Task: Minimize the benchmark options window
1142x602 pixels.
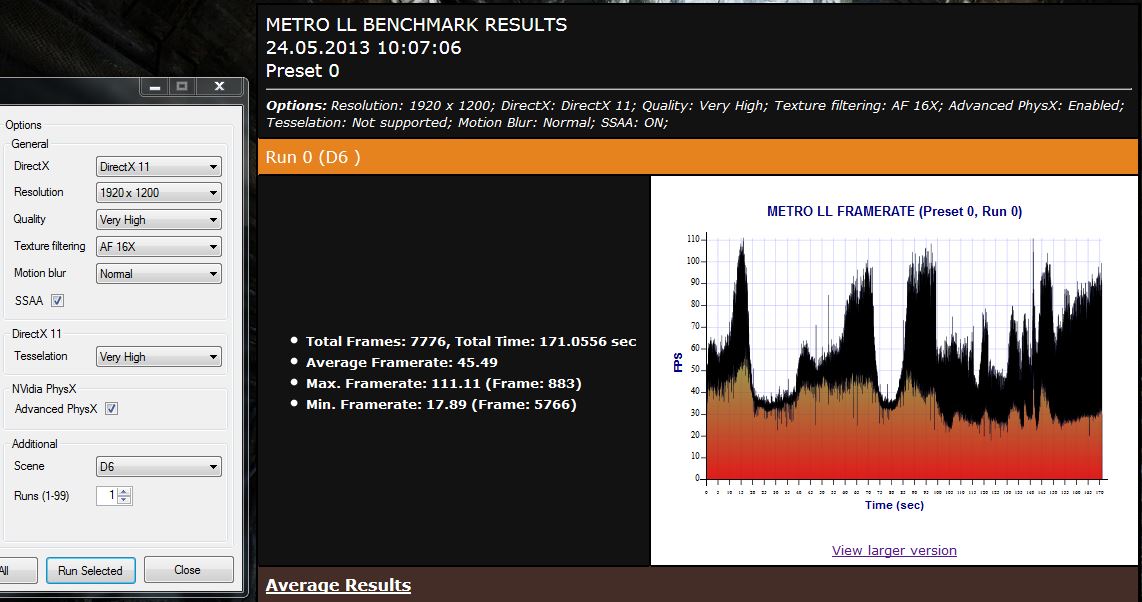Action: pos(154,87)
